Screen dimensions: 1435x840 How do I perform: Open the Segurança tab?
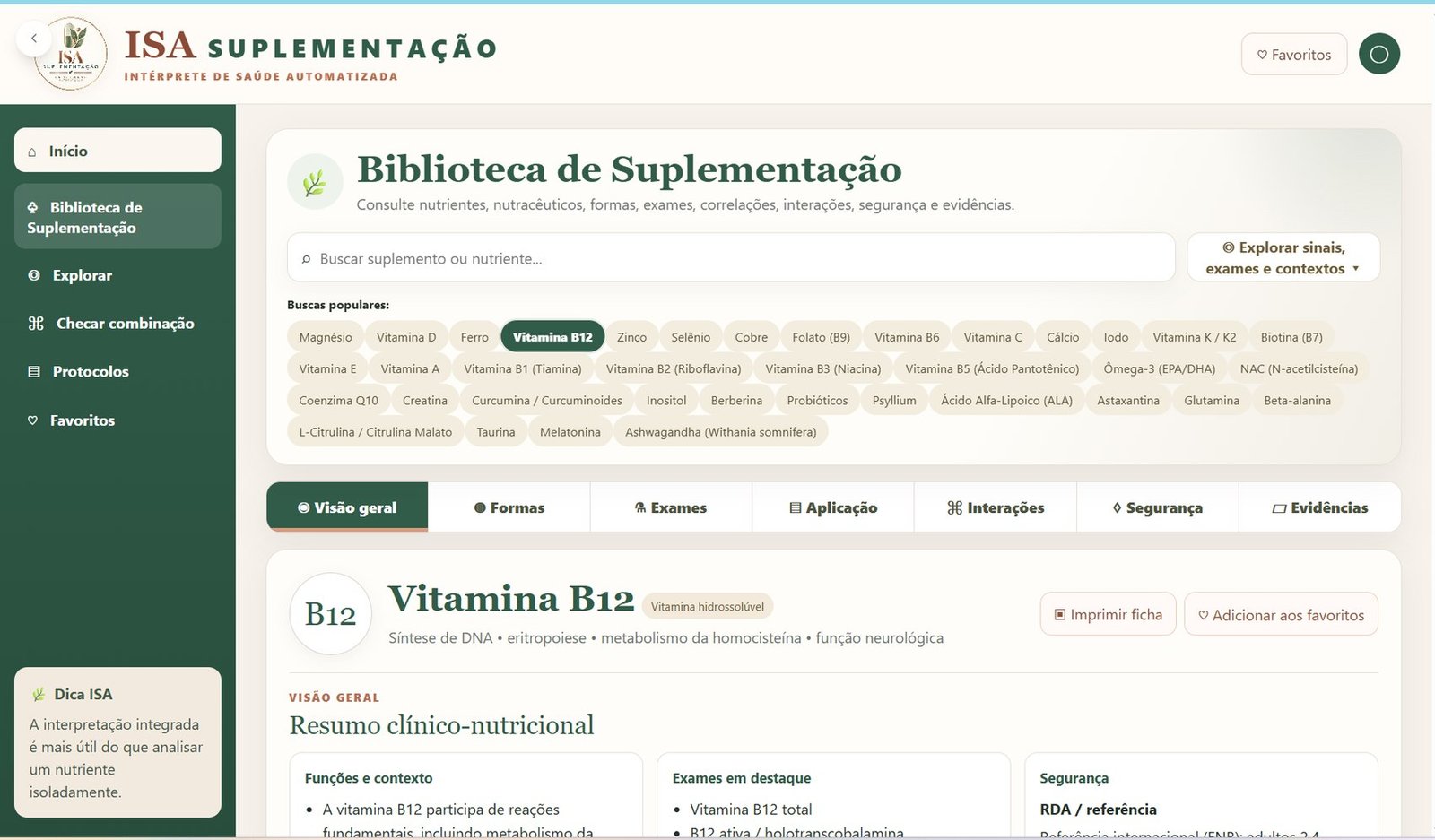point(1158,507)
